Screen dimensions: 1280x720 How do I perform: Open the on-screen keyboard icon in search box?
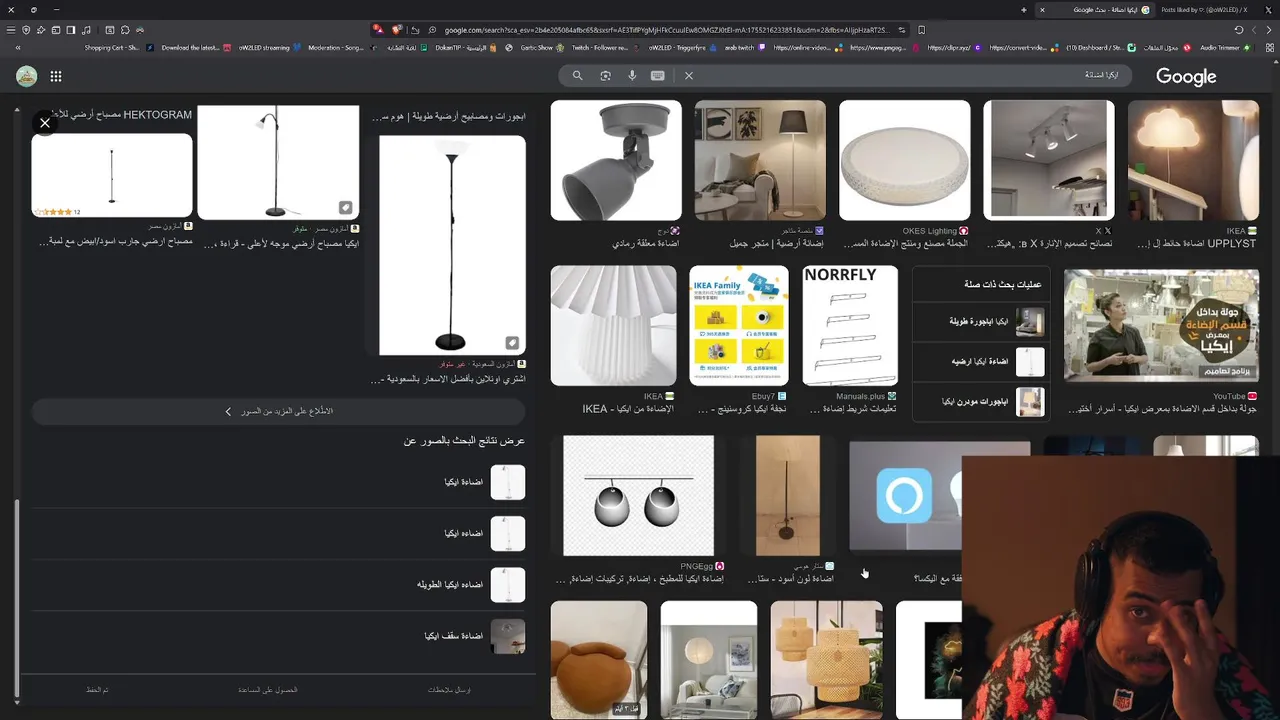(657, 75)
